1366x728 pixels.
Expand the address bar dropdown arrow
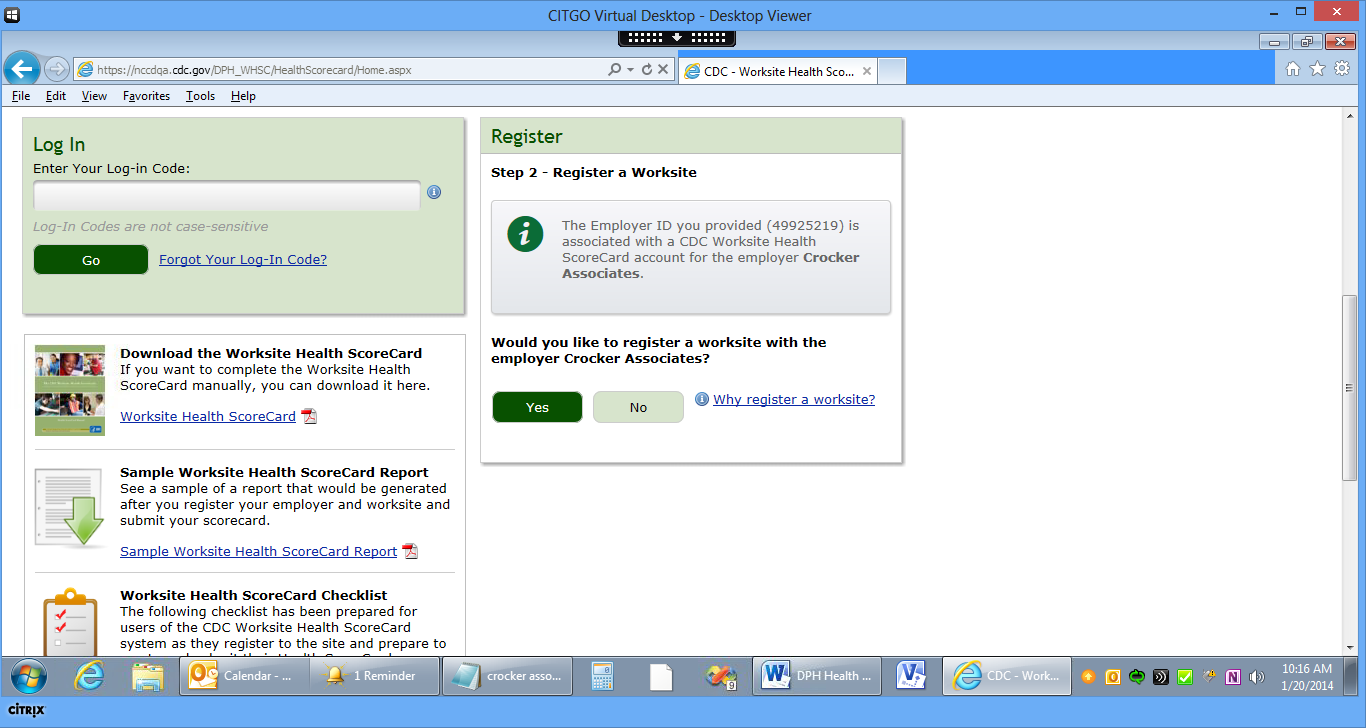point(630,70)
